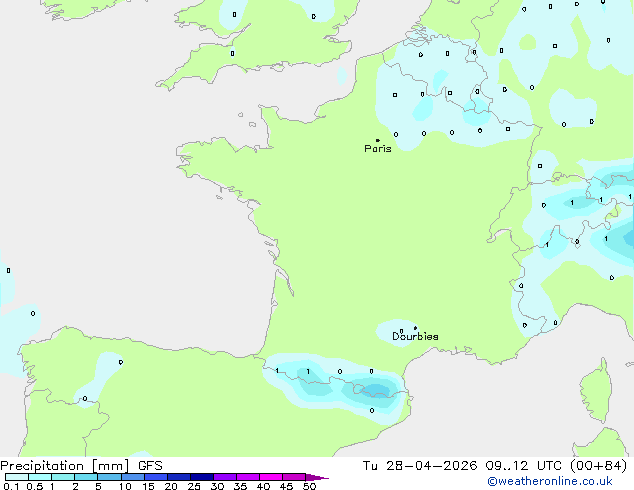Screen dimensions: 634x490
Task: Click the 'Precipitation [mm] GFS' map title
Action: point(81,466)
